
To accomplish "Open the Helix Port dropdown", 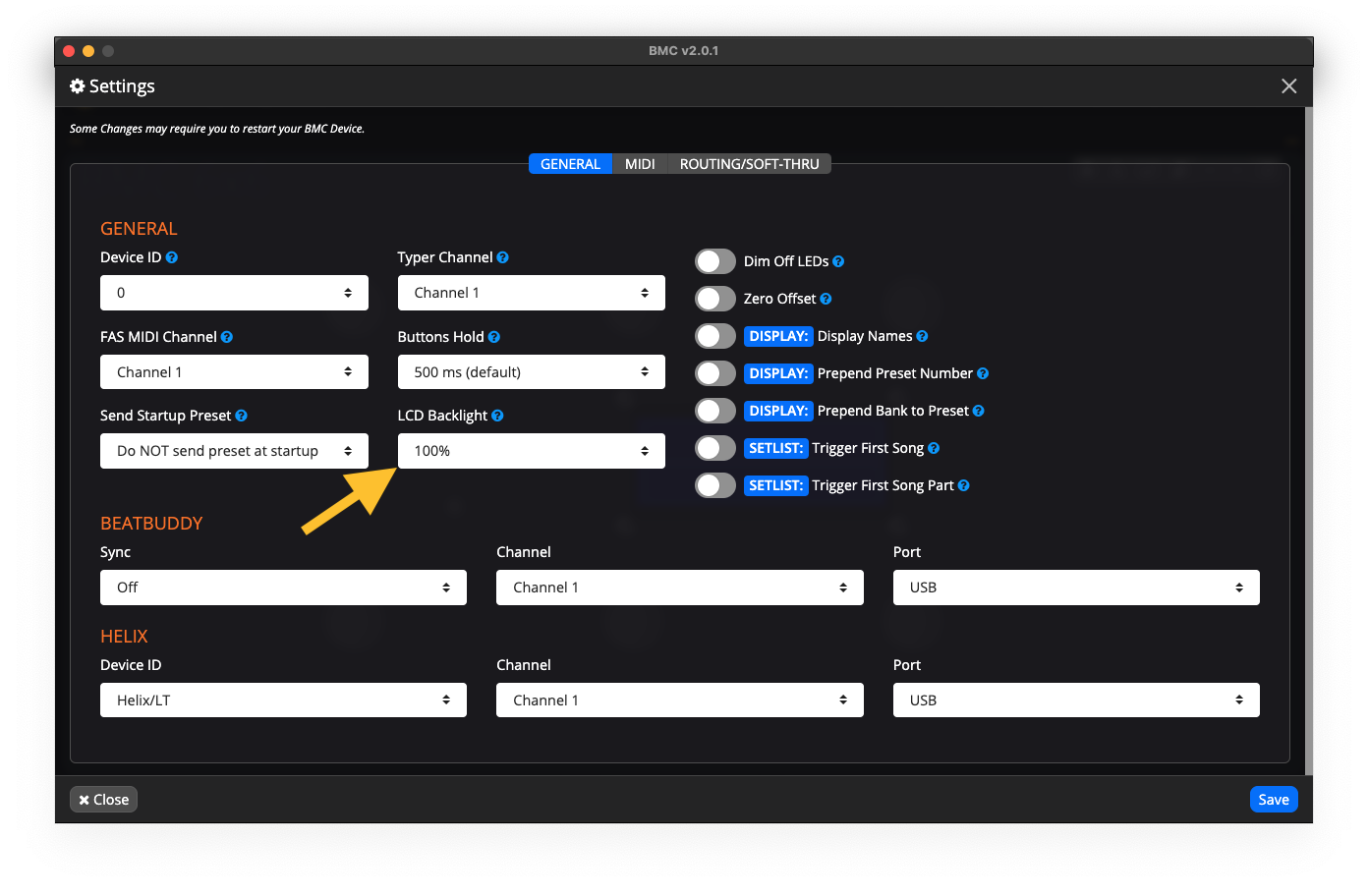I will pyautogui.click(x=1076, y=700).
